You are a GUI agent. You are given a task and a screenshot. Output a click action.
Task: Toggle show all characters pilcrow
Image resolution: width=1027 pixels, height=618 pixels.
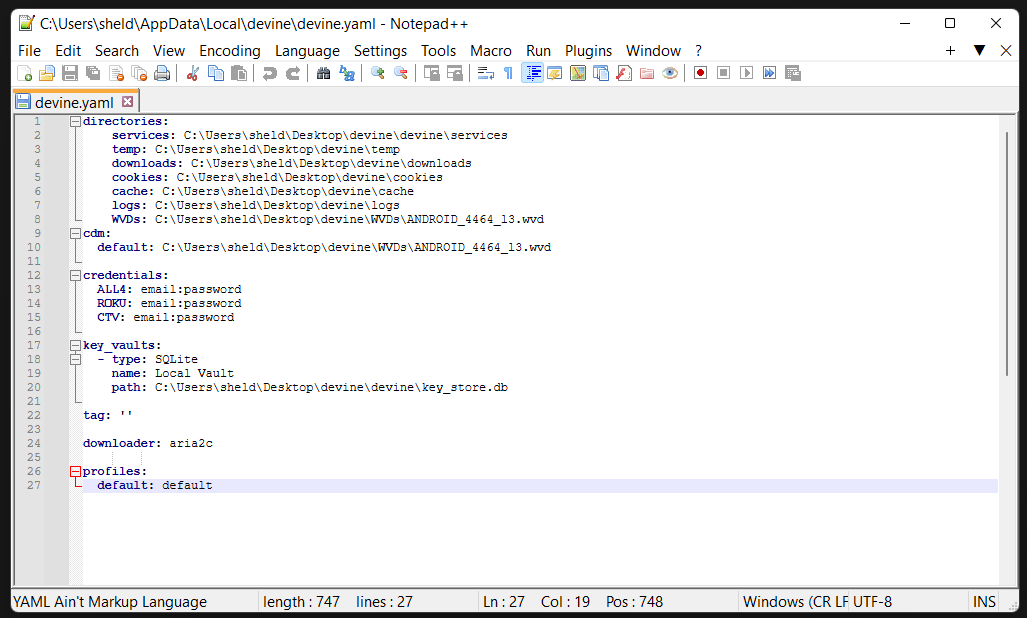click(x=508, y=73)
